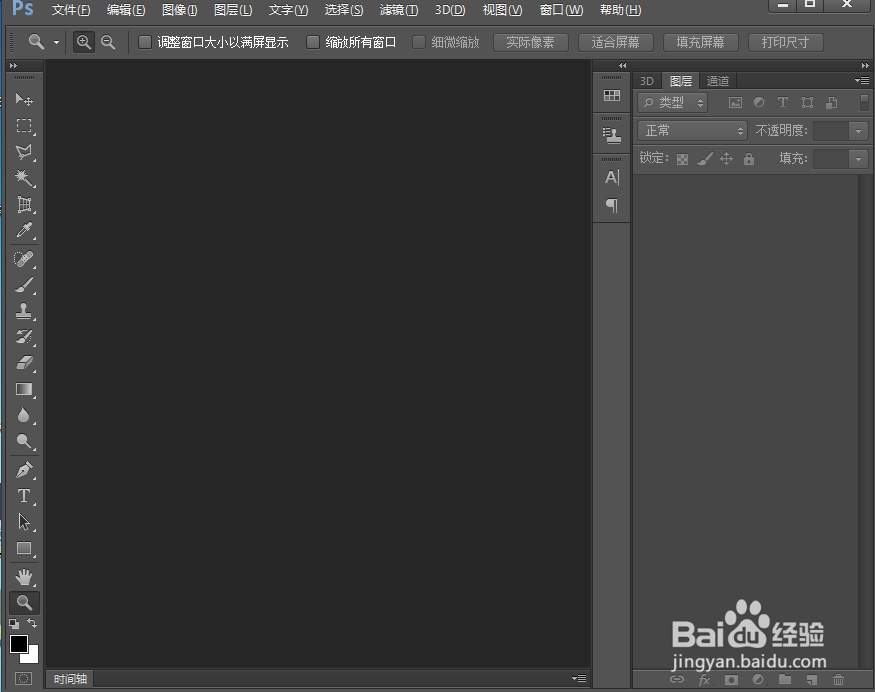Open the Character panel icon
This screenshot has height=692, width=875.
tap(612, 177)
